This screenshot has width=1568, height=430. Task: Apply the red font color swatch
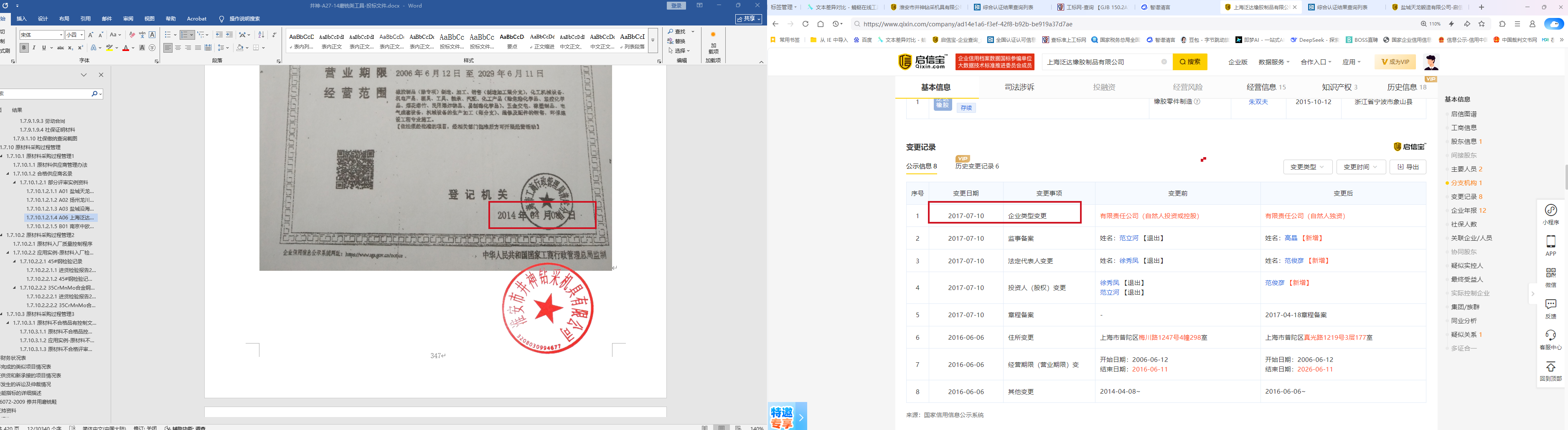tap(126, 48)
